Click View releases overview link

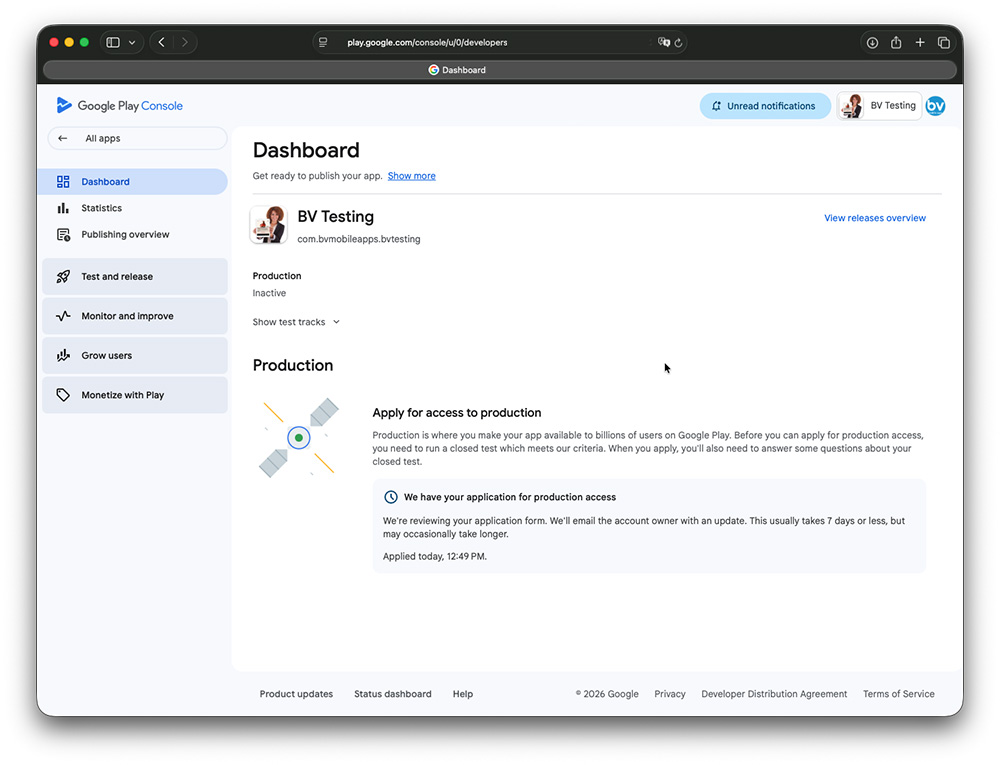tap(874, 218)
